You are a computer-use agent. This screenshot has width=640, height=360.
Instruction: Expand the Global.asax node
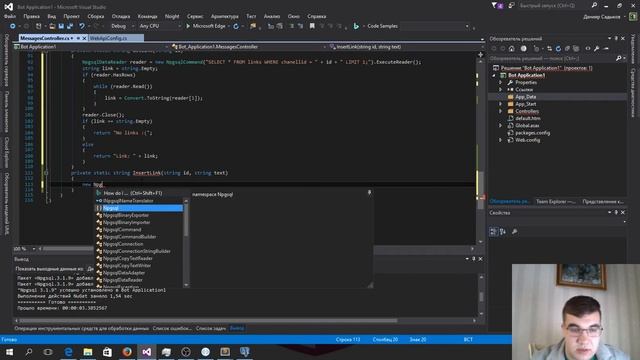(x=500, y=126)
